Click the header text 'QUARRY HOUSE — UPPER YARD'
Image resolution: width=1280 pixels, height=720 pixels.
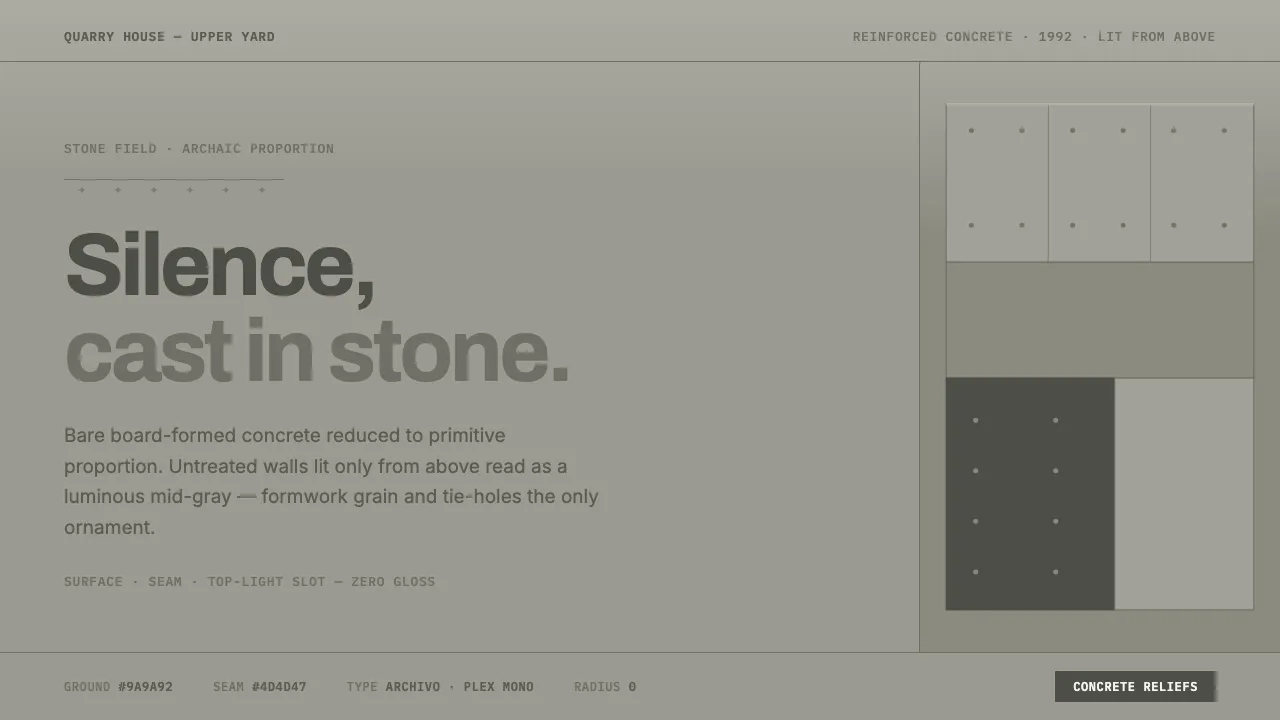pyautogui.click(x=169, y=37)
